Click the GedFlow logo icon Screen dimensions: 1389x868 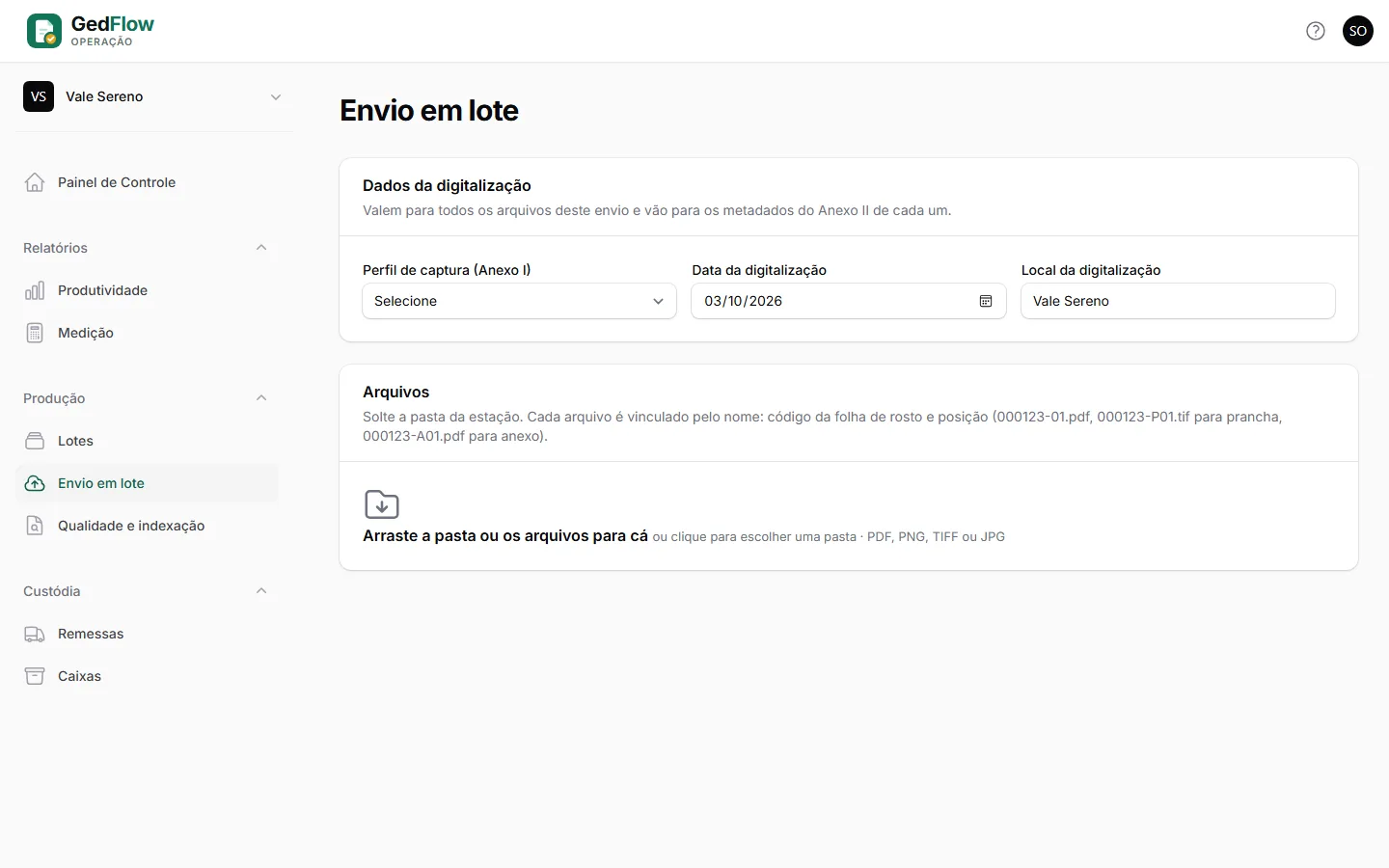44,31
